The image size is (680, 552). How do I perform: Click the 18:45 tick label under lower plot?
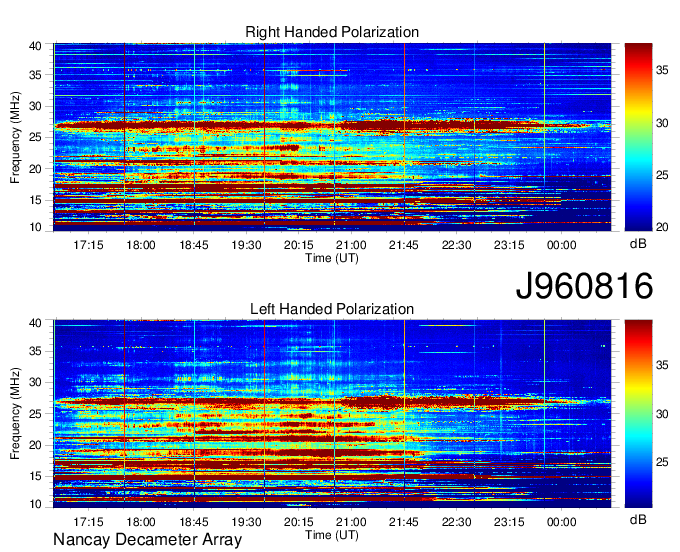pos(194,522)
